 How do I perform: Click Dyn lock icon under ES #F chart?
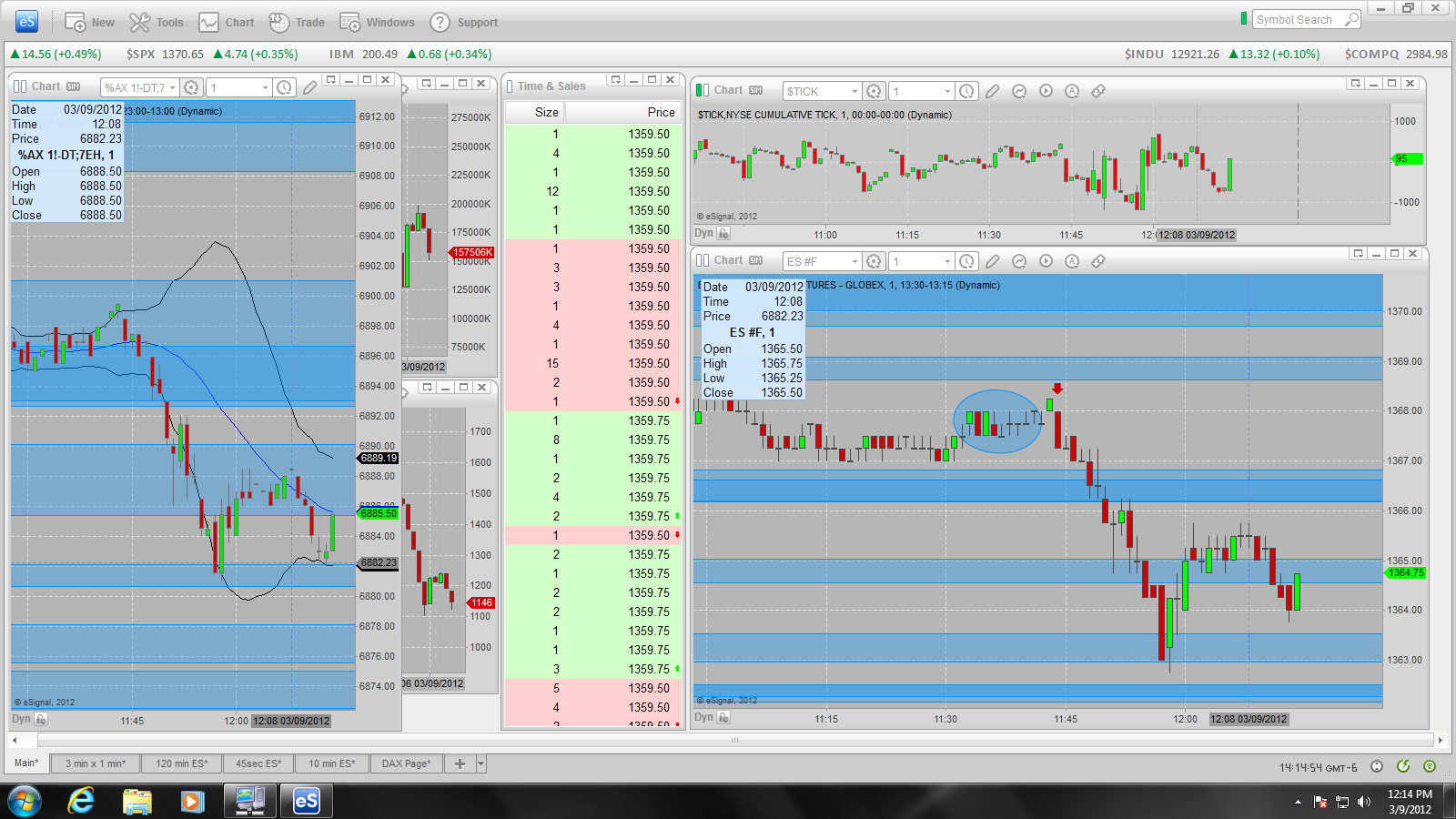point(723,717)
